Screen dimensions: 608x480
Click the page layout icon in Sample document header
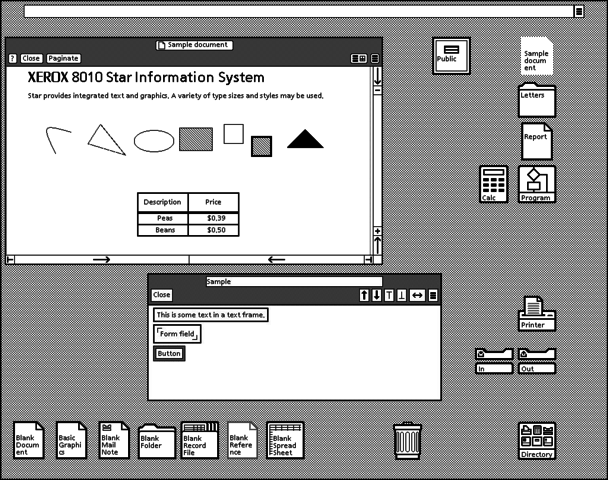click(359, 59)
